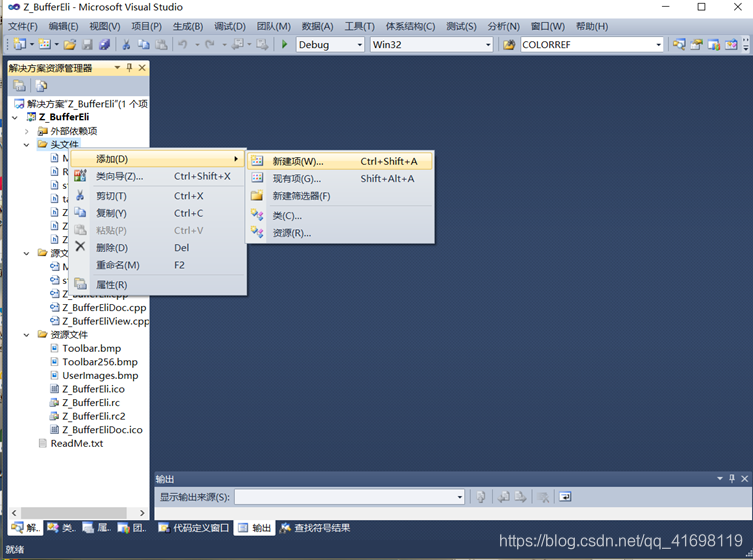The width and height of the screenshot is (753, 560).
Task: Select Toolbar256.bmp in the tree
Action: 99,362
